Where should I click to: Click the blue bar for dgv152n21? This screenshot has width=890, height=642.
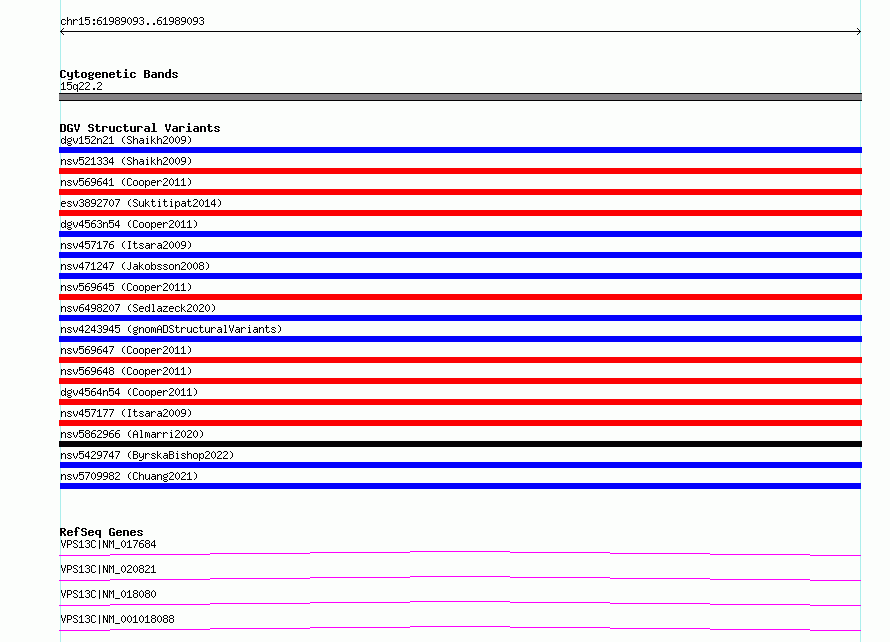[x=460, y=150]
